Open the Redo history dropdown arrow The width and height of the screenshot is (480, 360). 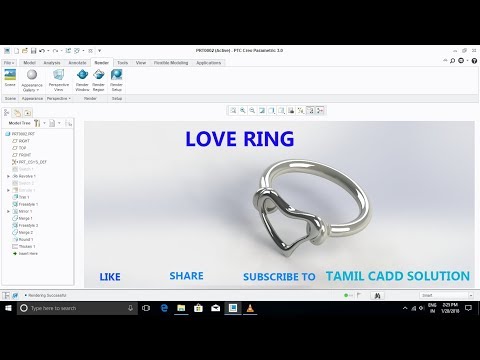[62, 51]
